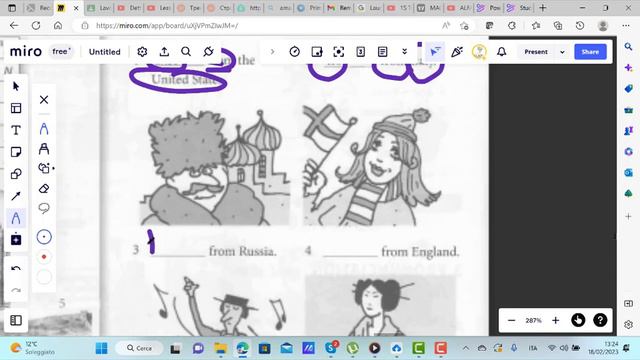Open the Miro help question mark
Image resolution: width=640 pixels, height=360 pixels.
[x=600, y=320]
